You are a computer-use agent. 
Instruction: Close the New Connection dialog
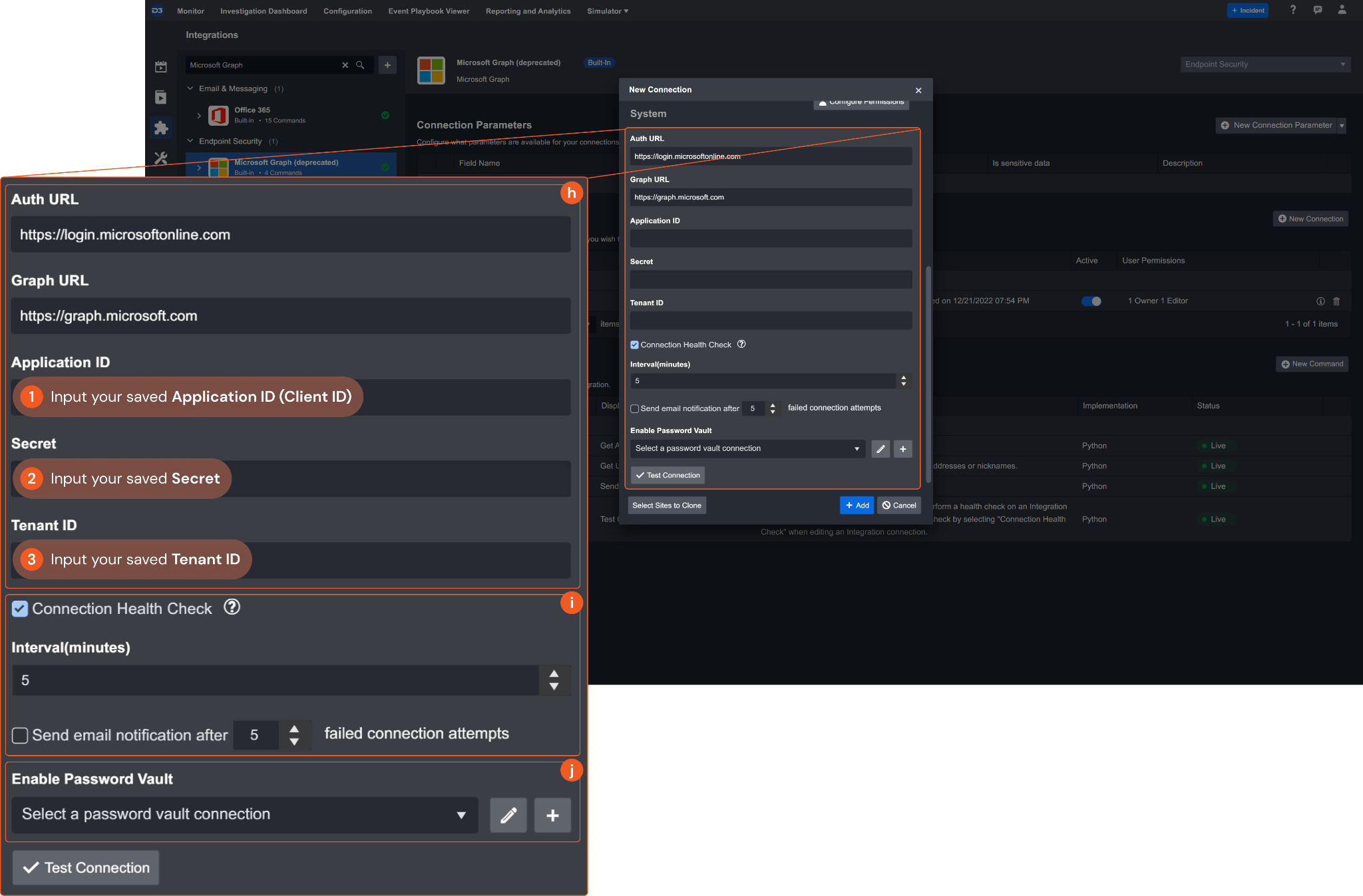coord(918,90)
